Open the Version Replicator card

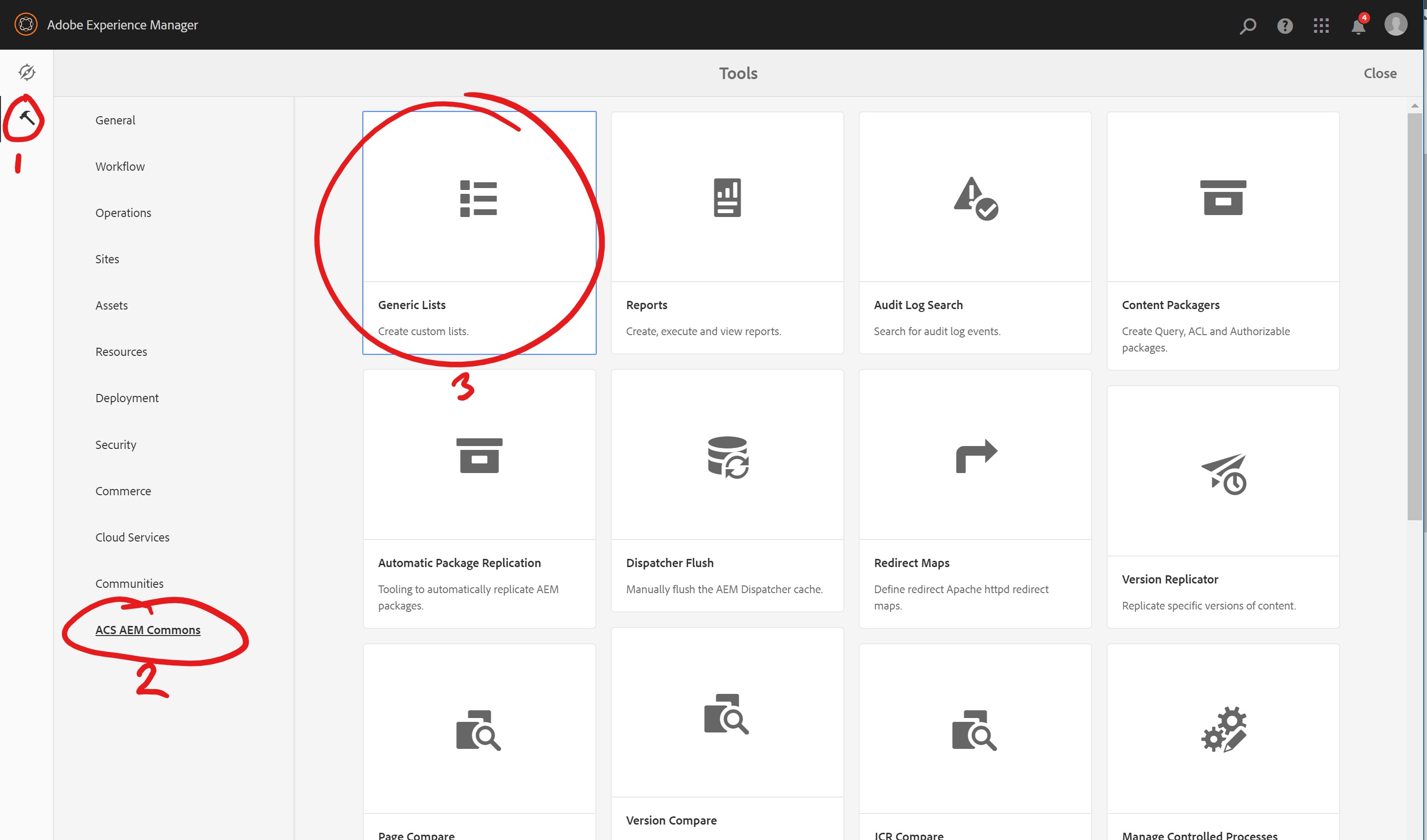(x=1223, y=507)
